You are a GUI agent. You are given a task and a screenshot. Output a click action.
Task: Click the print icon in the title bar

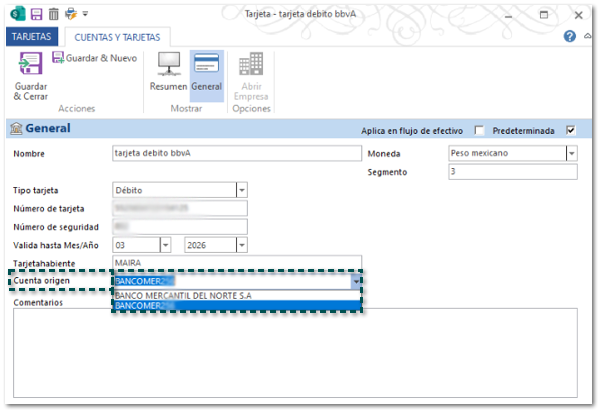pos(70,15)
